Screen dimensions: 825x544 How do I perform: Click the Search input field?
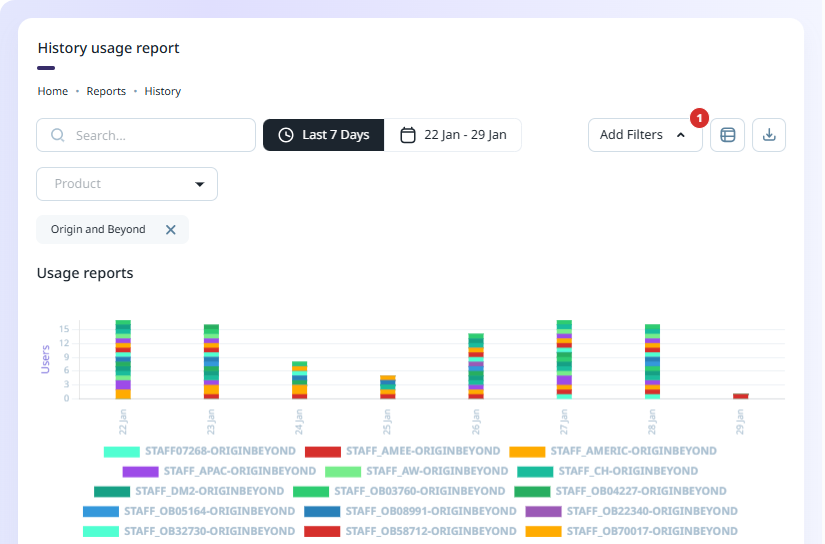click(146, 135)
